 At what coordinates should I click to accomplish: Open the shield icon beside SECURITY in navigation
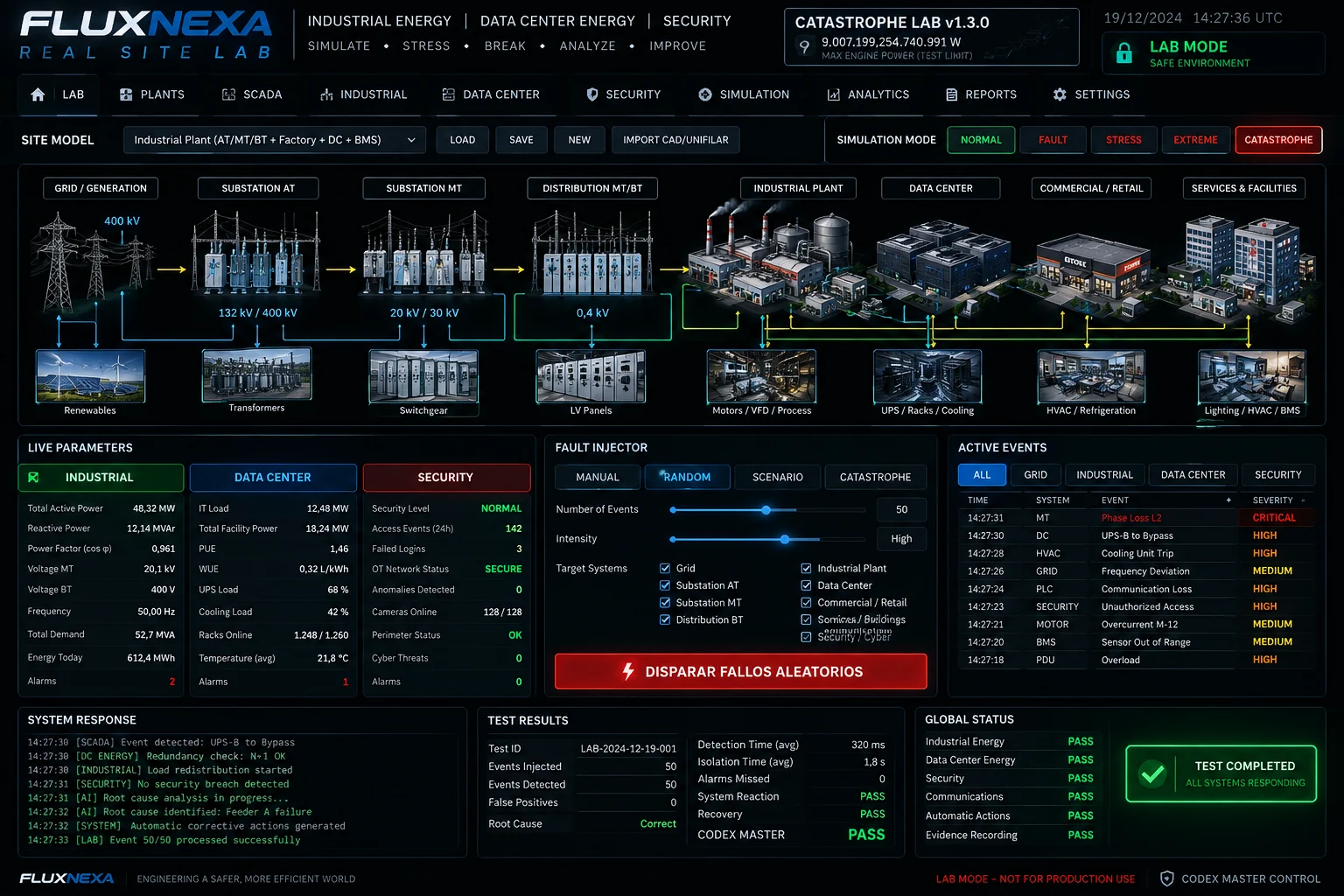(592, 94)
